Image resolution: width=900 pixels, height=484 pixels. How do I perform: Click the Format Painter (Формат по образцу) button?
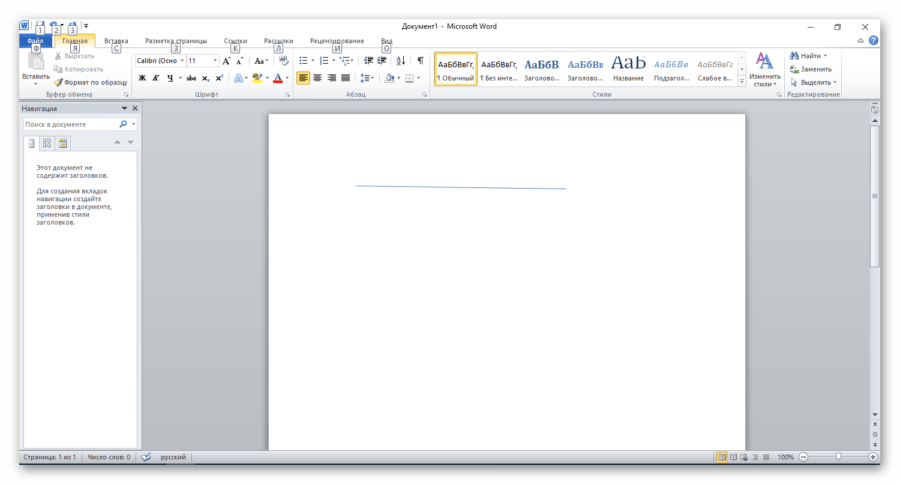[91, 82]
